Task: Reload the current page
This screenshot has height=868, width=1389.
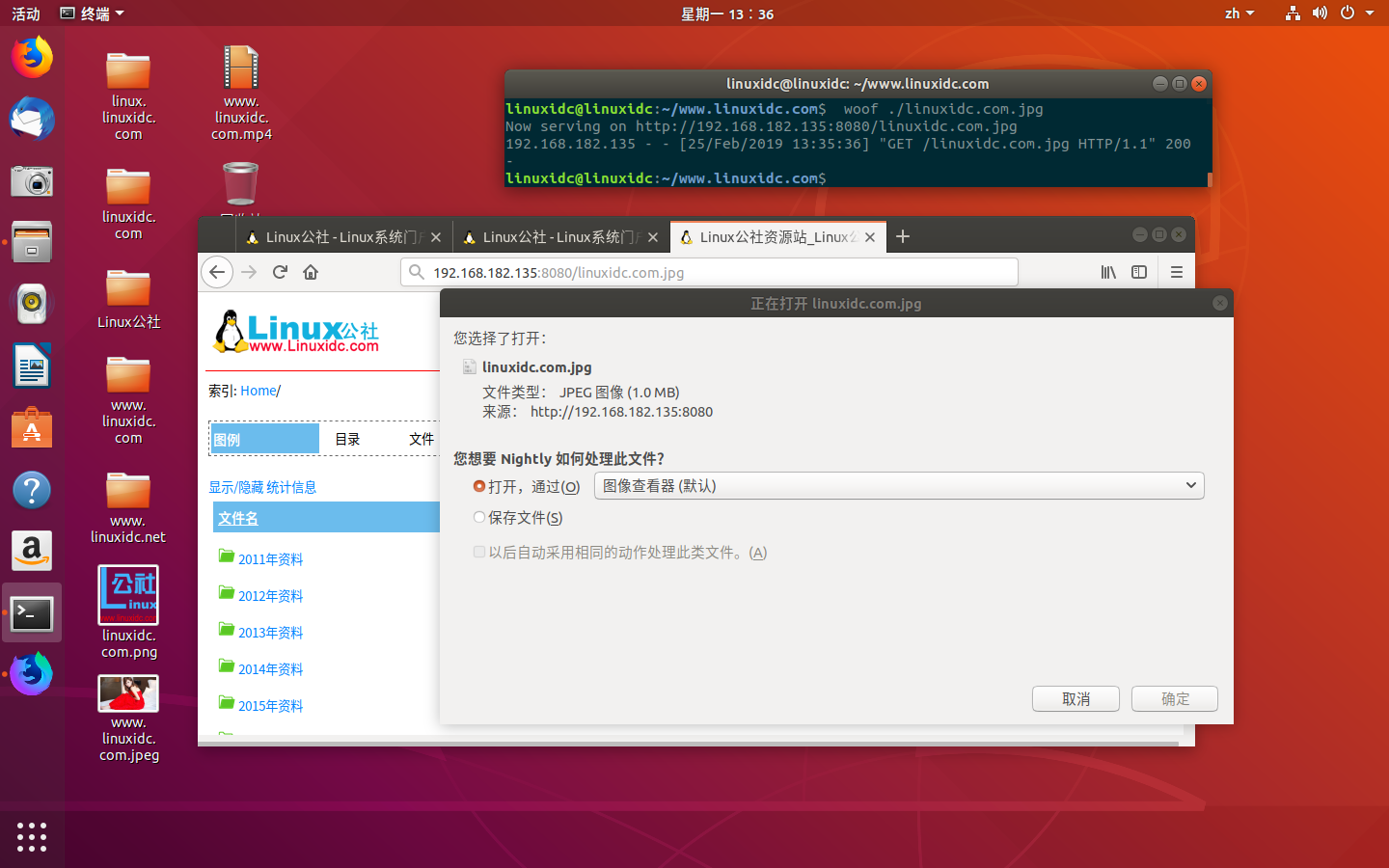Action: [x=280, y=272]
